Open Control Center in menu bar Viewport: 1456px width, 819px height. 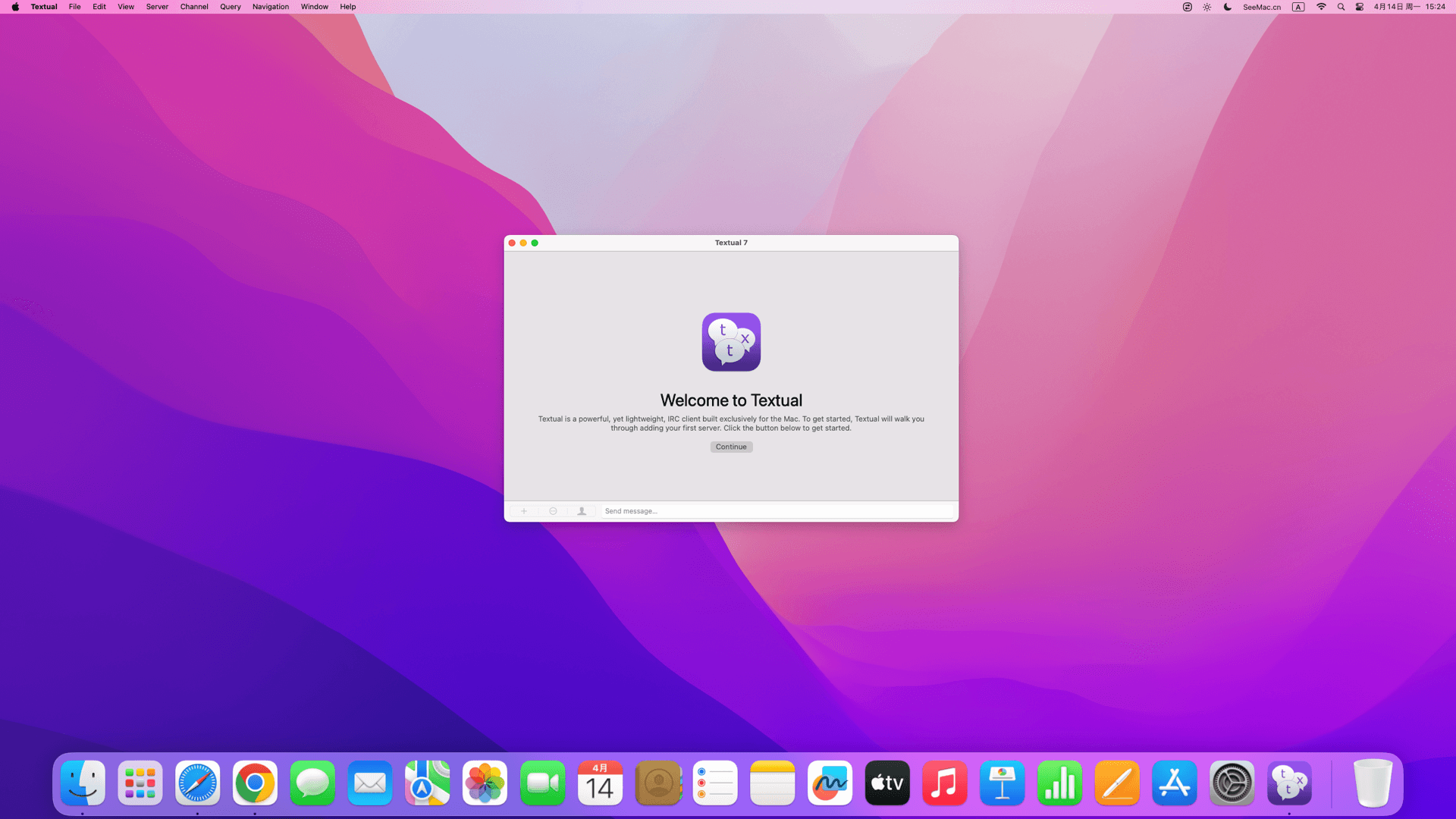point(1360,7)
